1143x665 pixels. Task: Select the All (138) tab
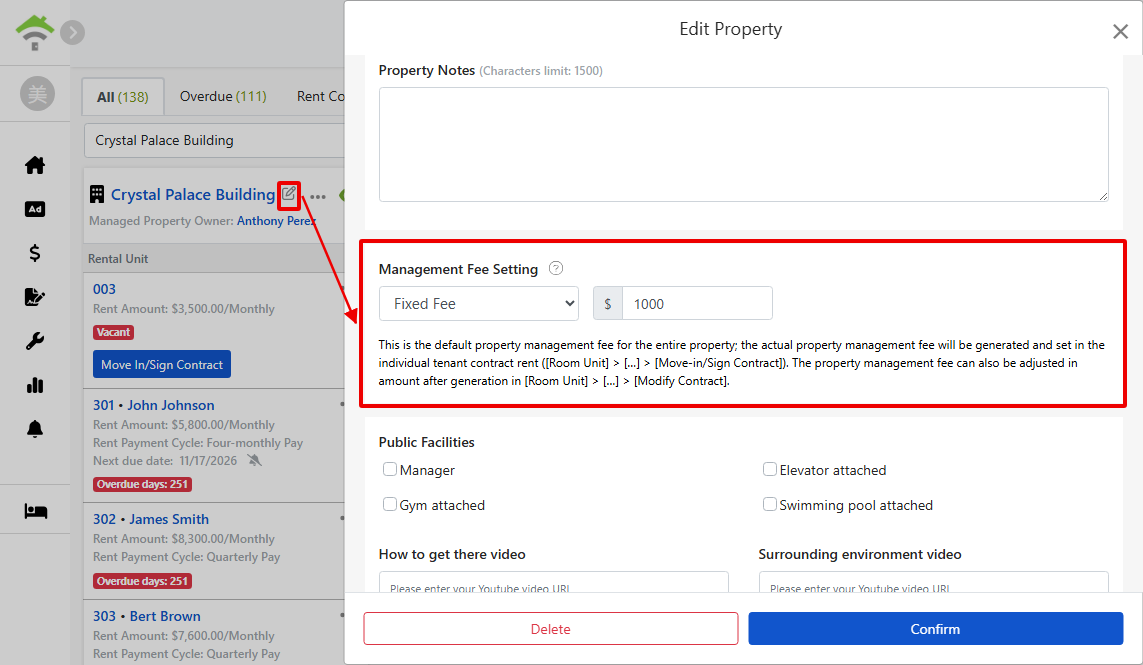tap(122, 97)
